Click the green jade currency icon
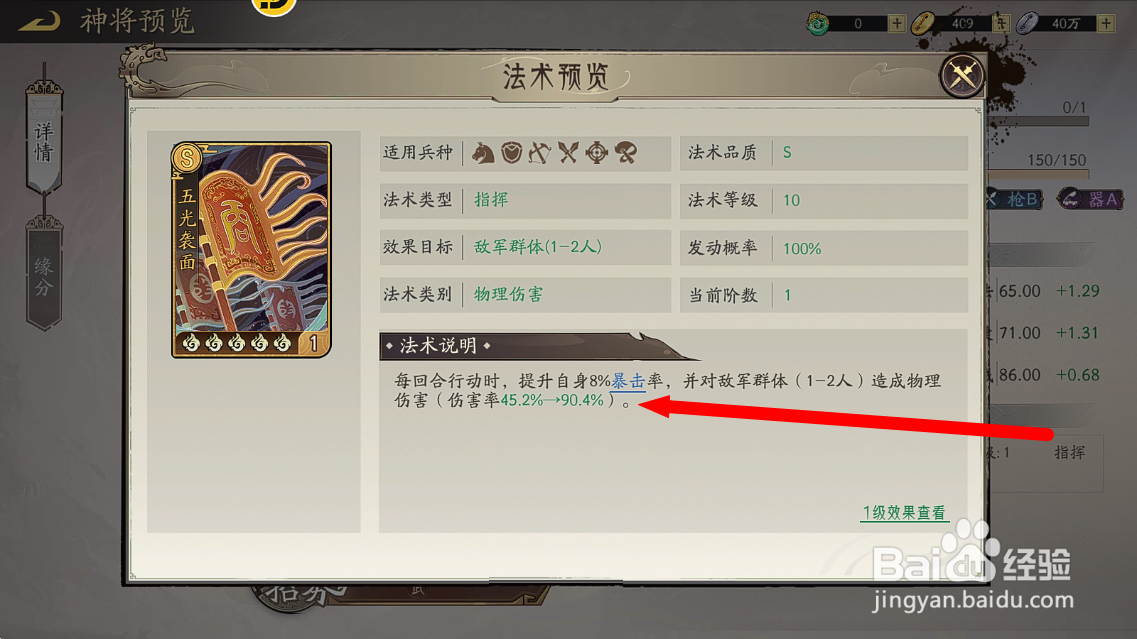 pyautogui.click(x=818, y=23)
